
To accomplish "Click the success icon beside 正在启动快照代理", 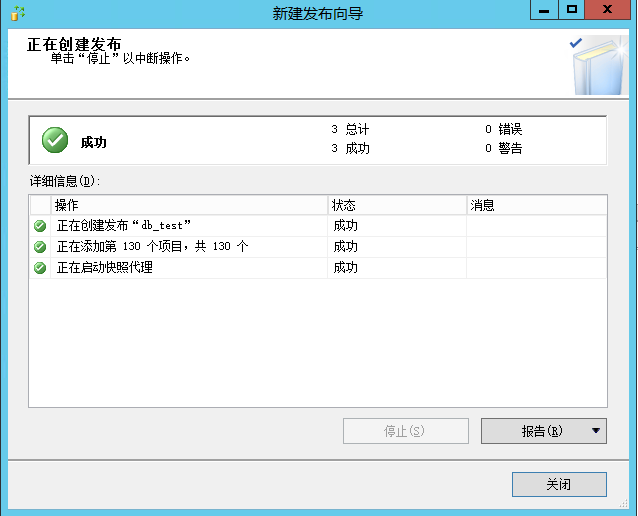I will [x=40, y=268].
